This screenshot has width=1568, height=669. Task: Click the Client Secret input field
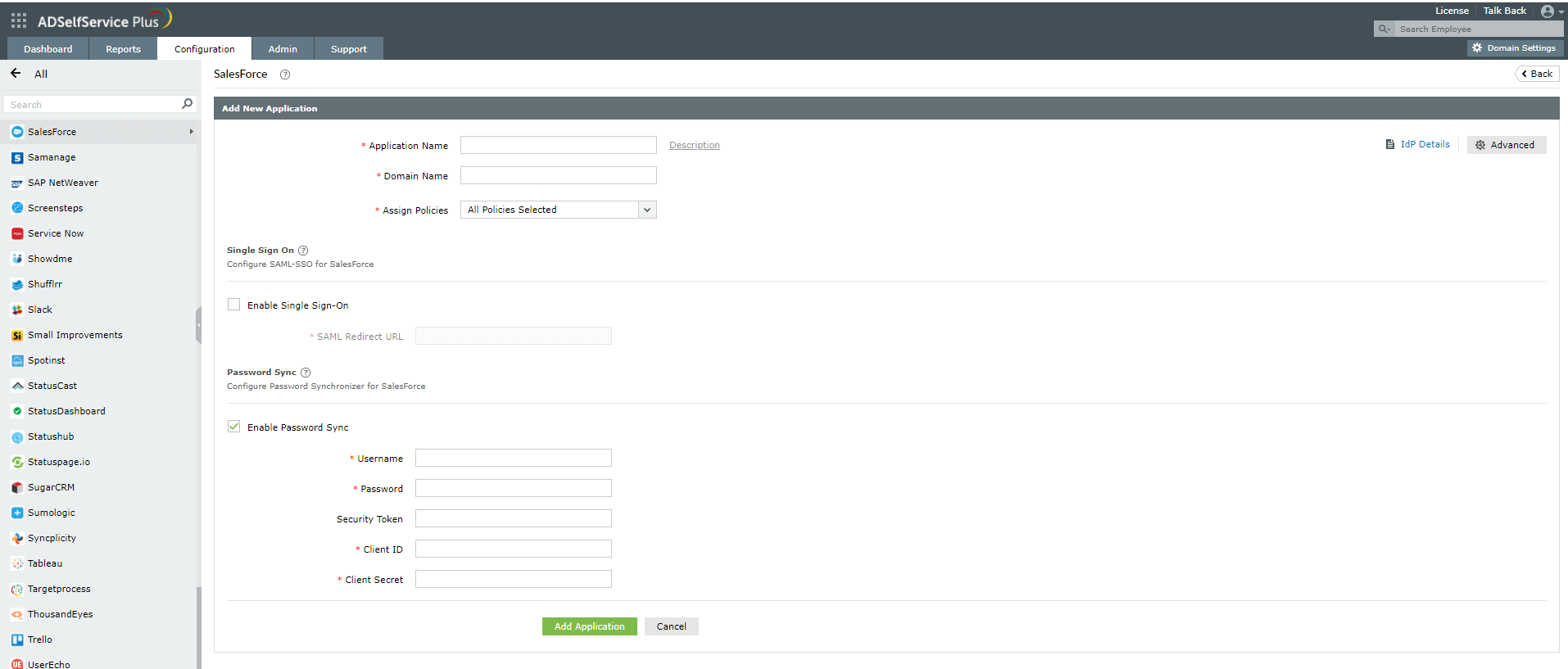point(514,579)
